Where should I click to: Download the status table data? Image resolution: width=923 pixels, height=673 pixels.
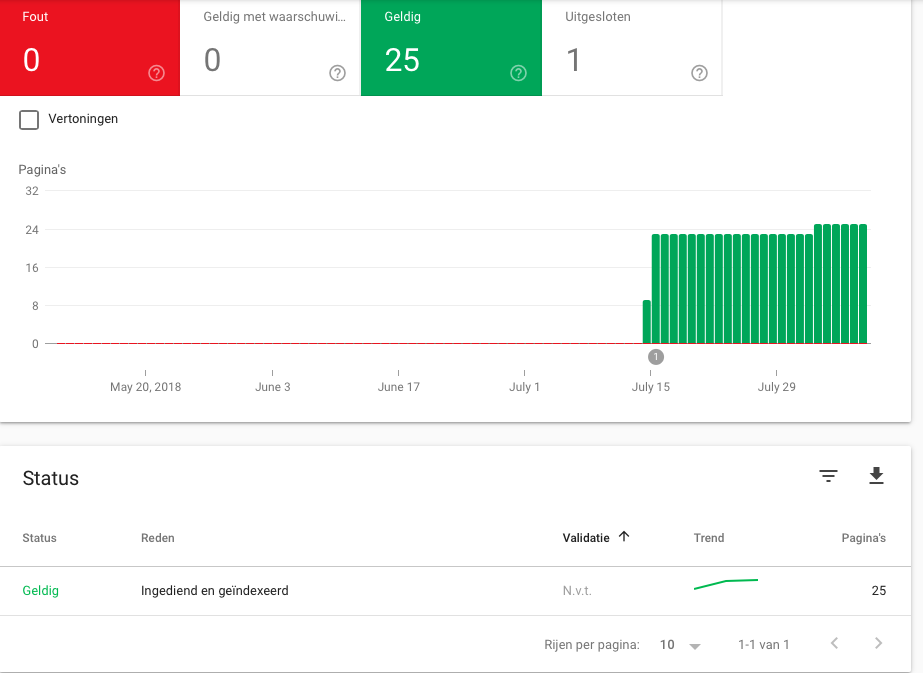876,476
